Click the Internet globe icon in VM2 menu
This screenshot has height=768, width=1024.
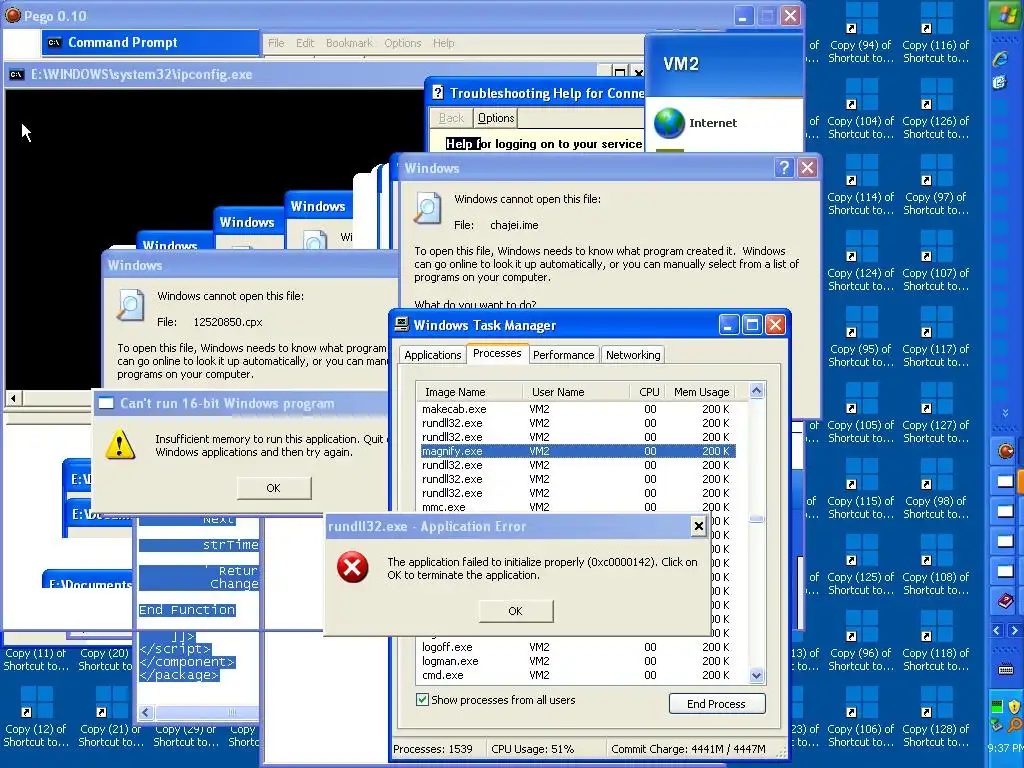(x=669, y=123)
